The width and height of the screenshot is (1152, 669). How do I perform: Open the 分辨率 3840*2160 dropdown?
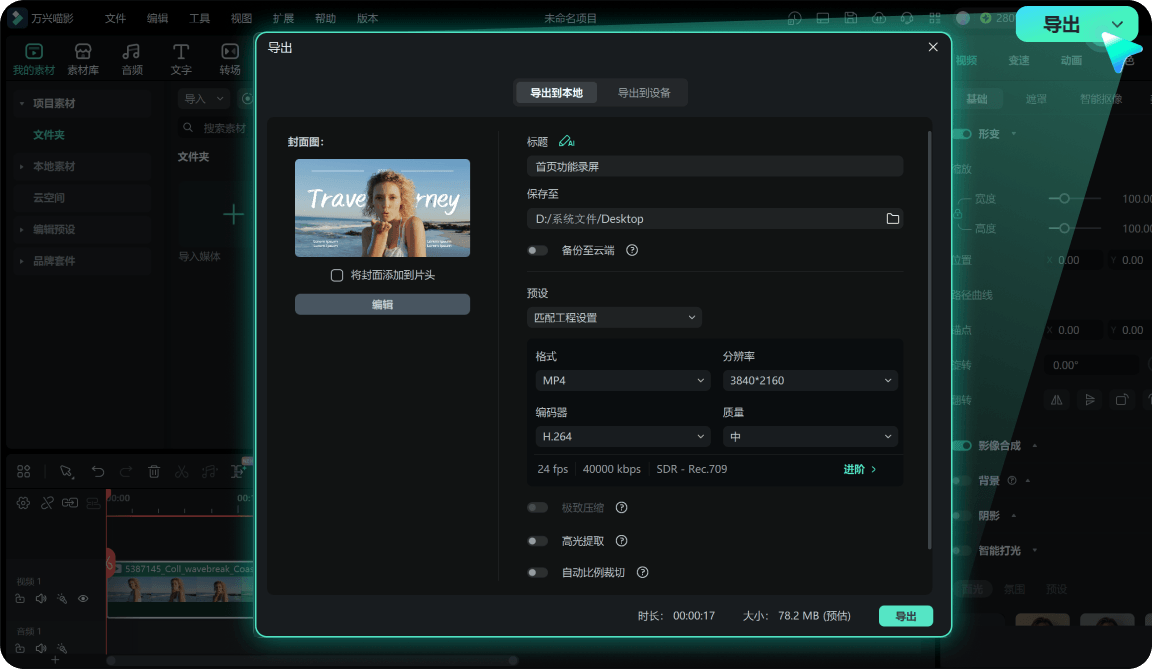point(810,380)
